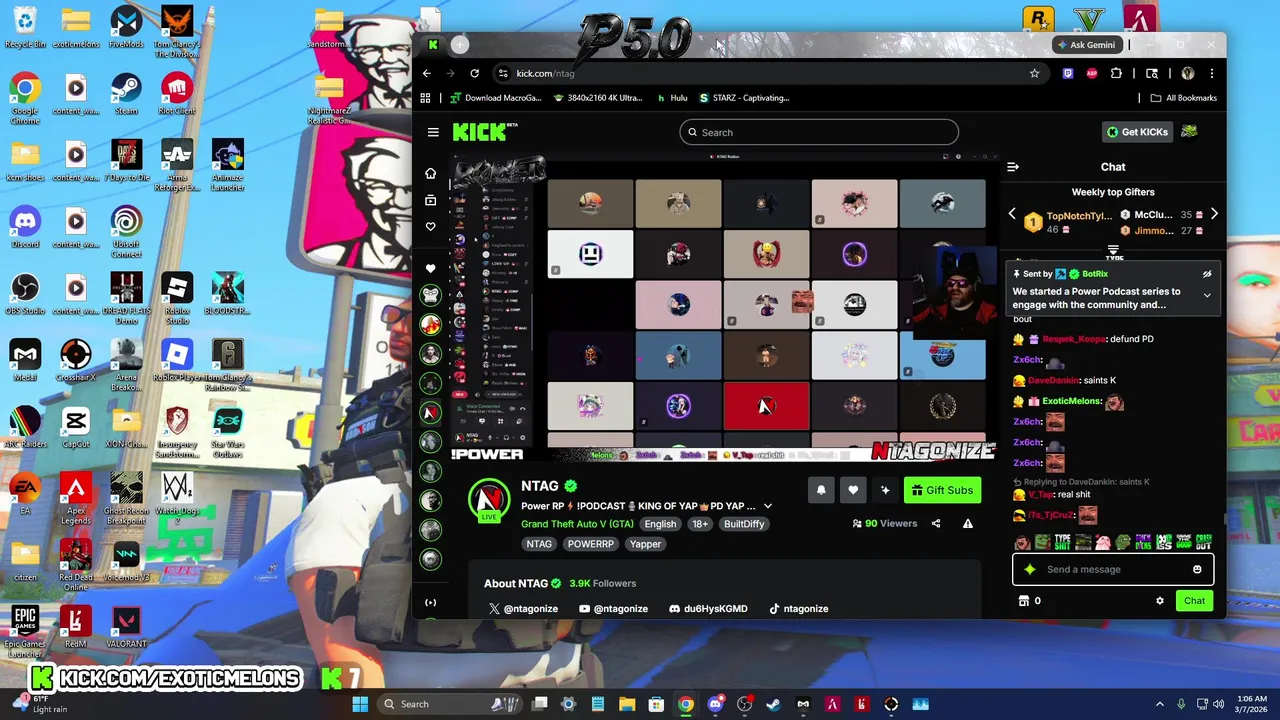Select the Yapper tag
Viewport: 1280px width, 720px height.
click(645, 544)
